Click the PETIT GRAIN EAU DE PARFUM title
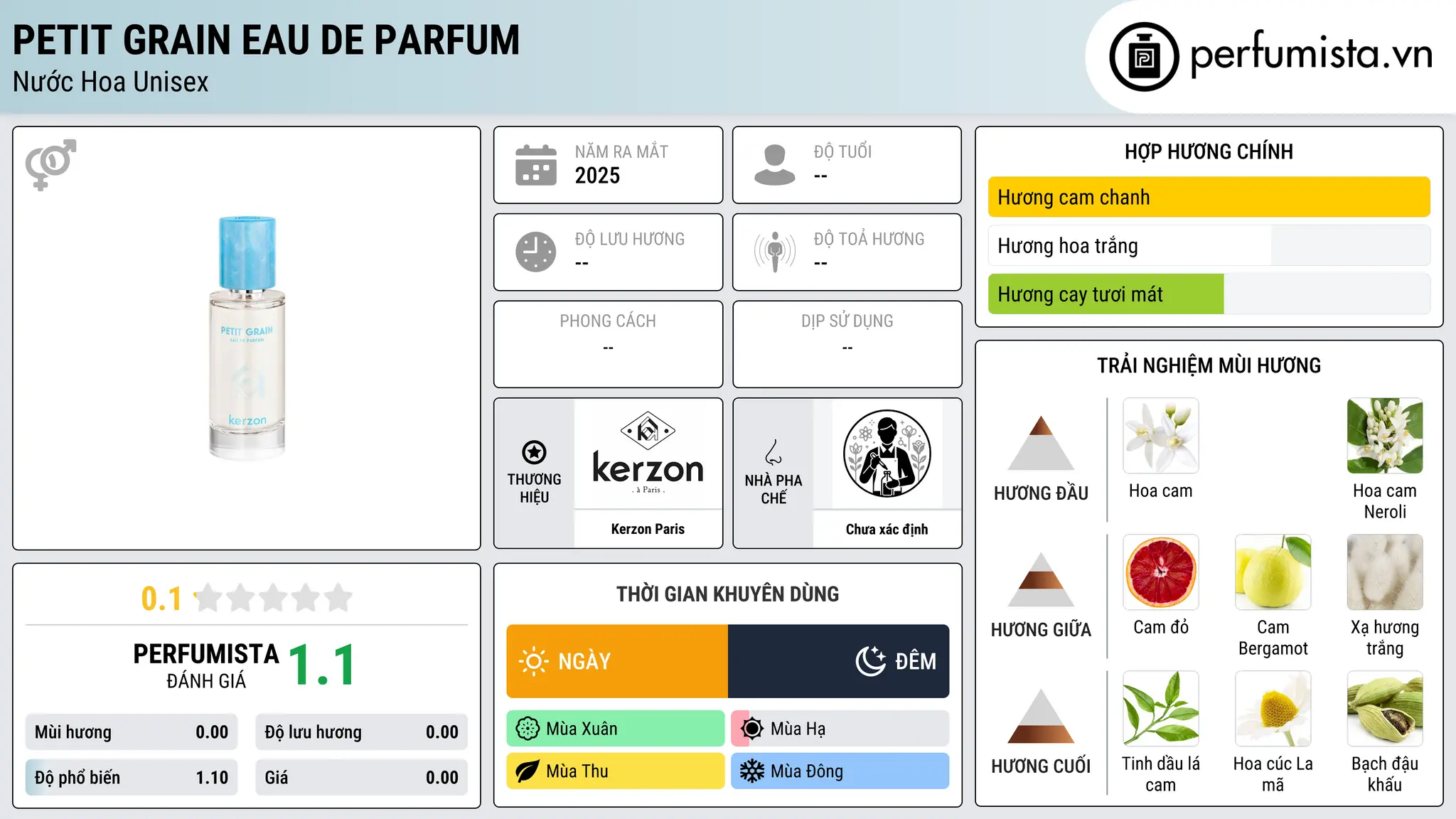Screen dimensions: 1456x819 pos(267,40)
